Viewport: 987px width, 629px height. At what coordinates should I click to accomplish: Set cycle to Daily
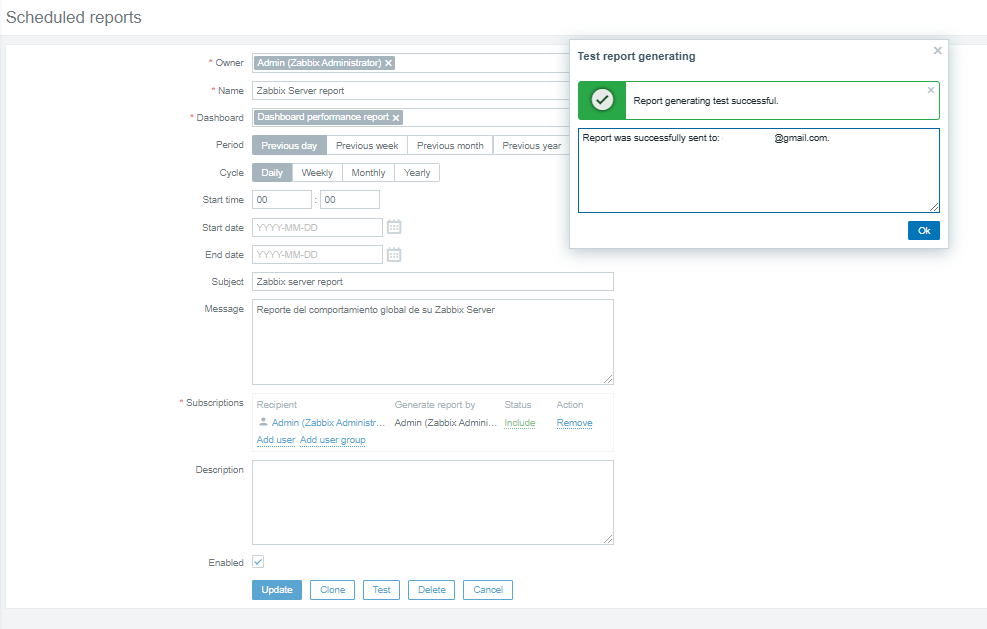(x=272, y=173)
